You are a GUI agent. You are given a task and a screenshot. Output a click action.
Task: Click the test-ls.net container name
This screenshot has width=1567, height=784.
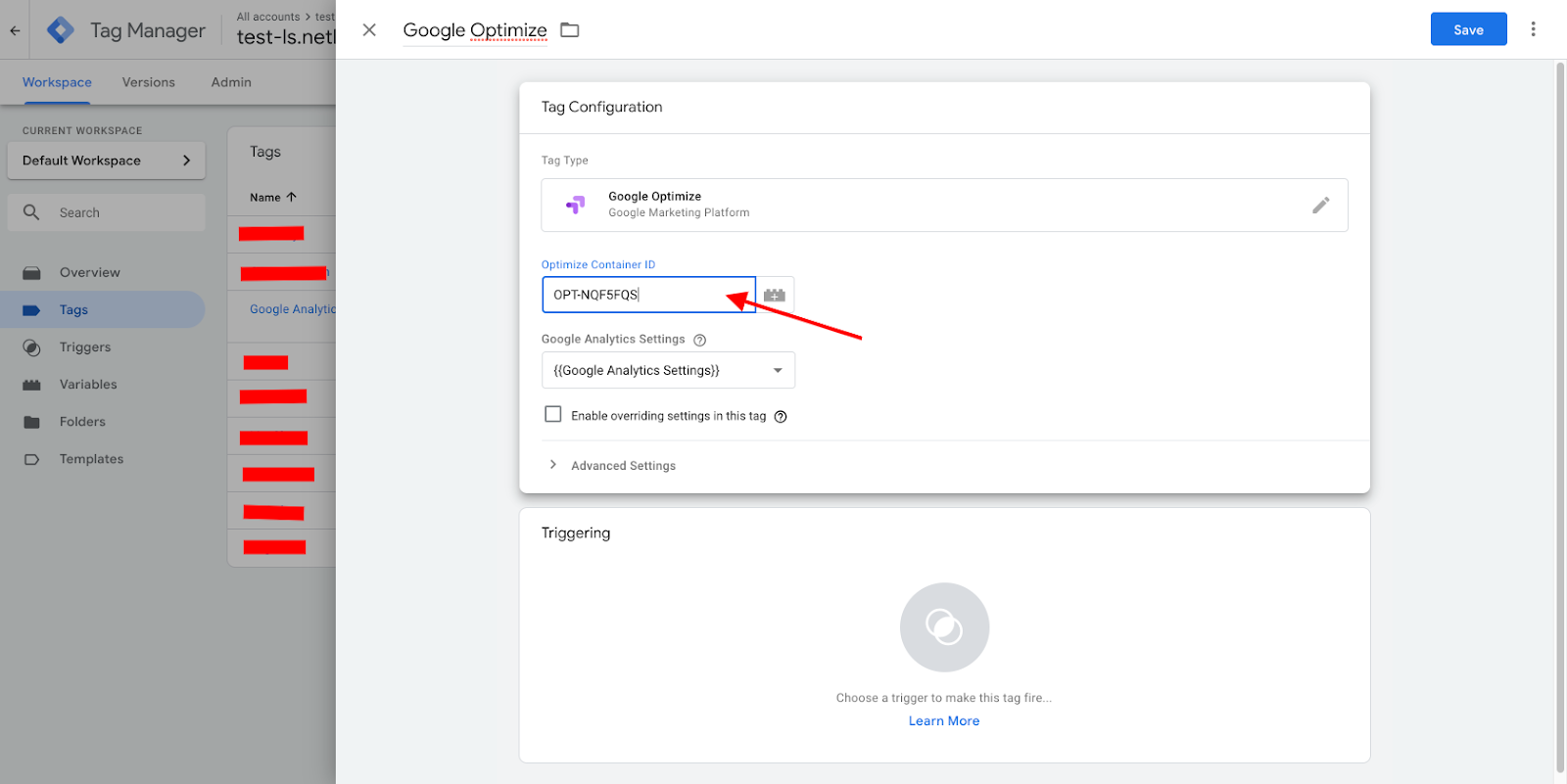(286, 37)
